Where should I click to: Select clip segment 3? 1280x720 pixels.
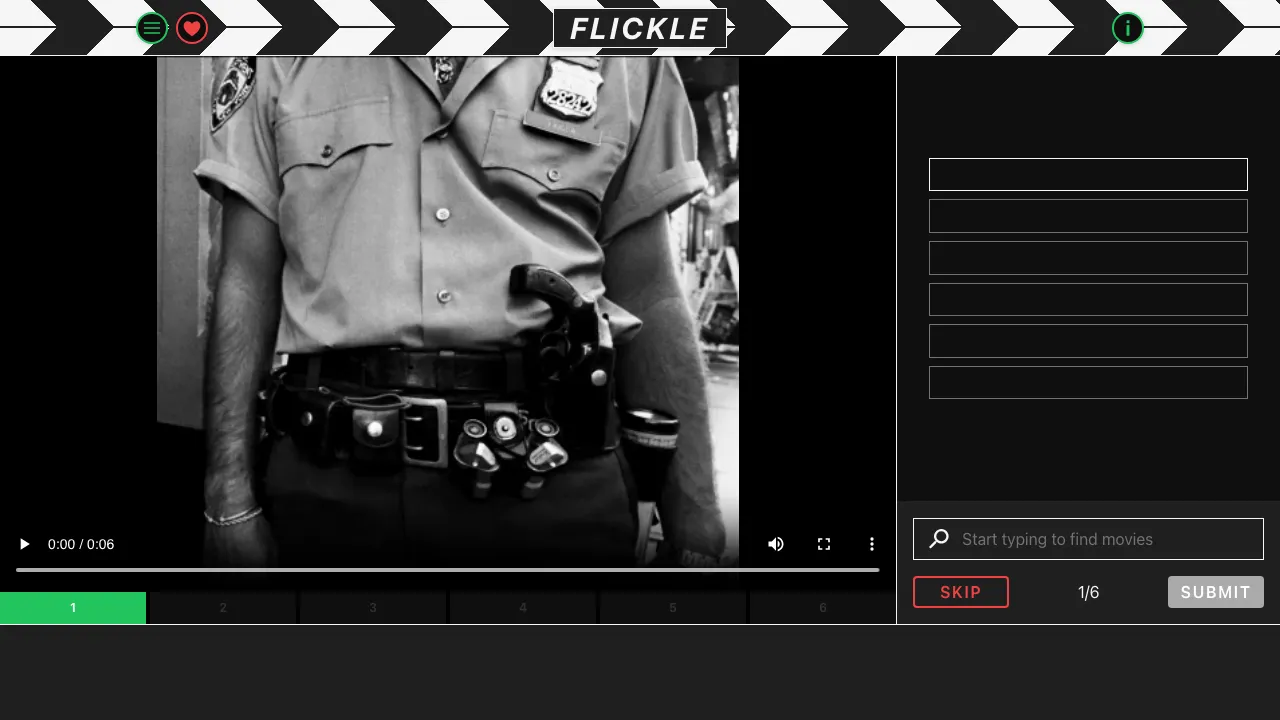[373, 608]
